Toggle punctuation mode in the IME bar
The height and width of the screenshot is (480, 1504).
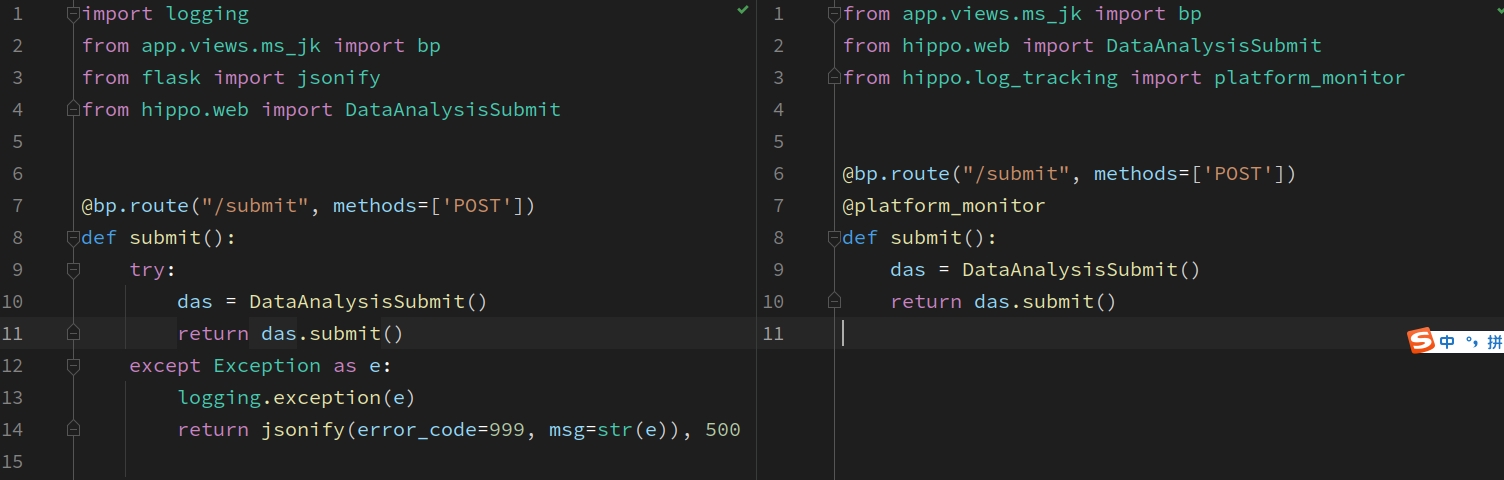coord(1471,342)
